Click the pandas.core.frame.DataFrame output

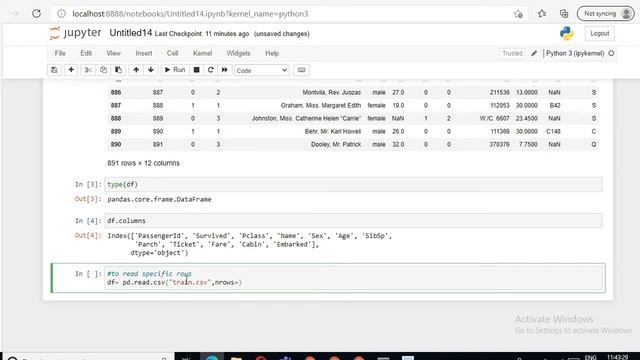159,200
